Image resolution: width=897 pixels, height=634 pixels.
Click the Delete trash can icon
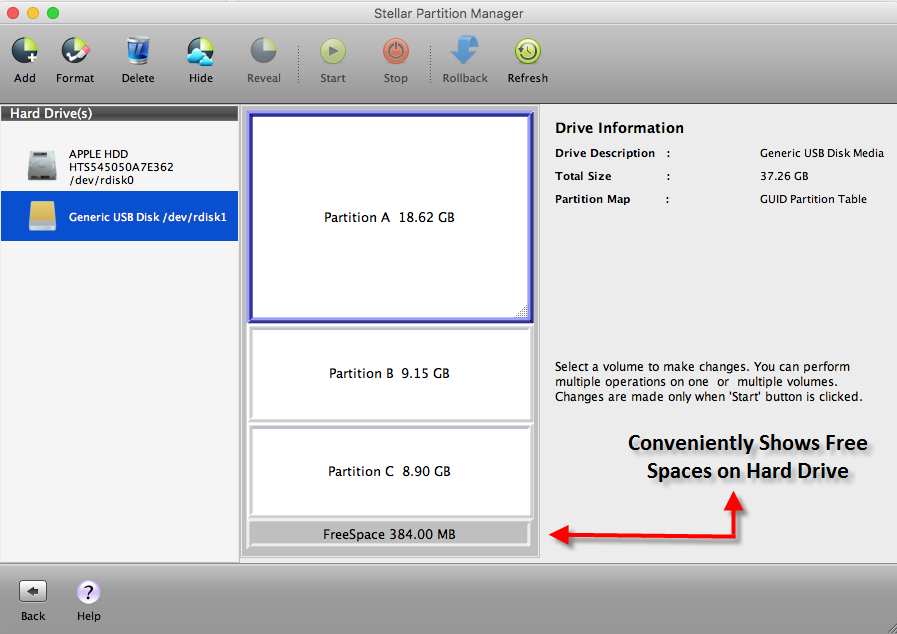(x=138, y=51)
